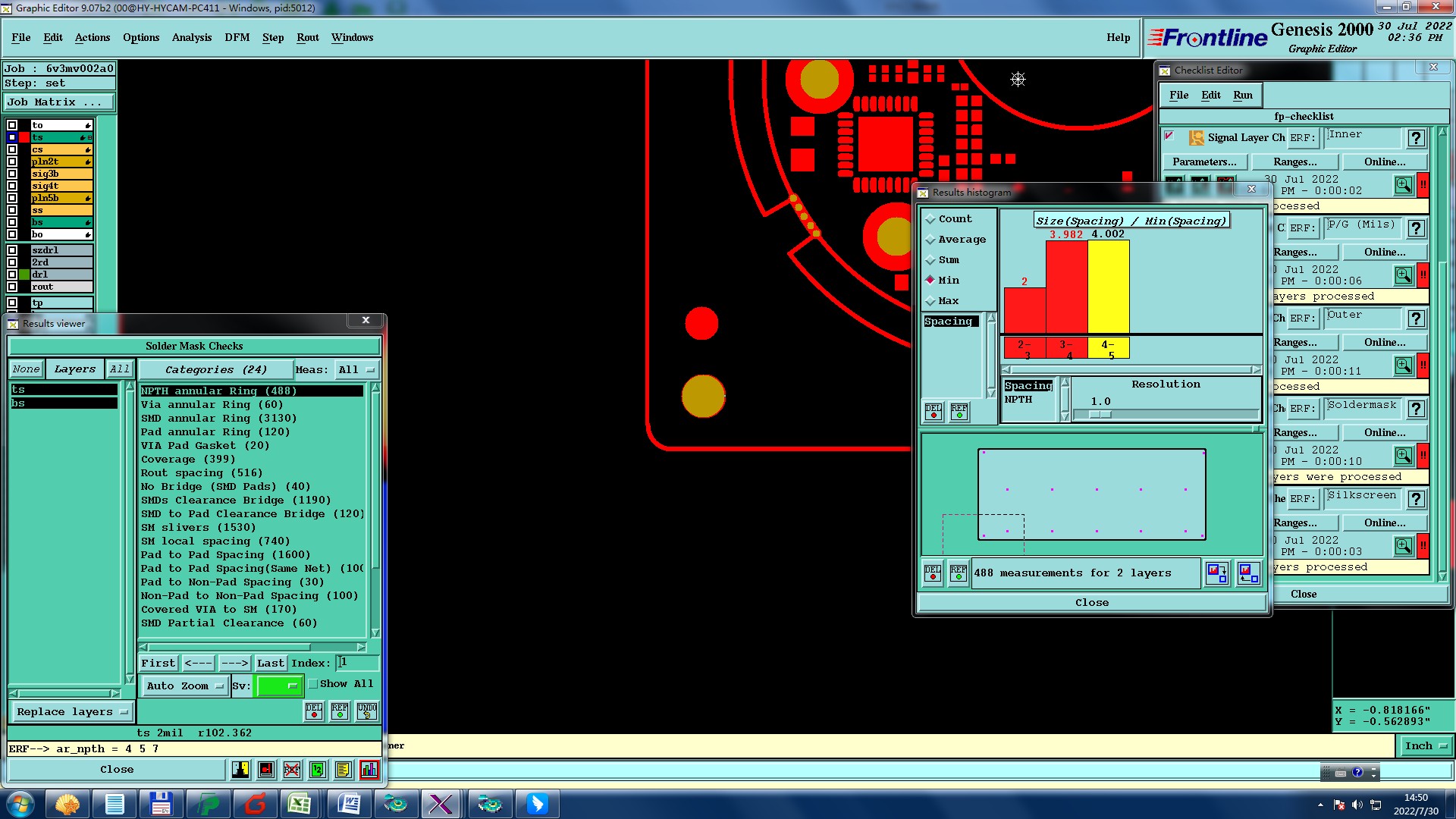Open Excel from the Windows taskbar
This screenshot has height=819, width=1456.
[300, 804]
